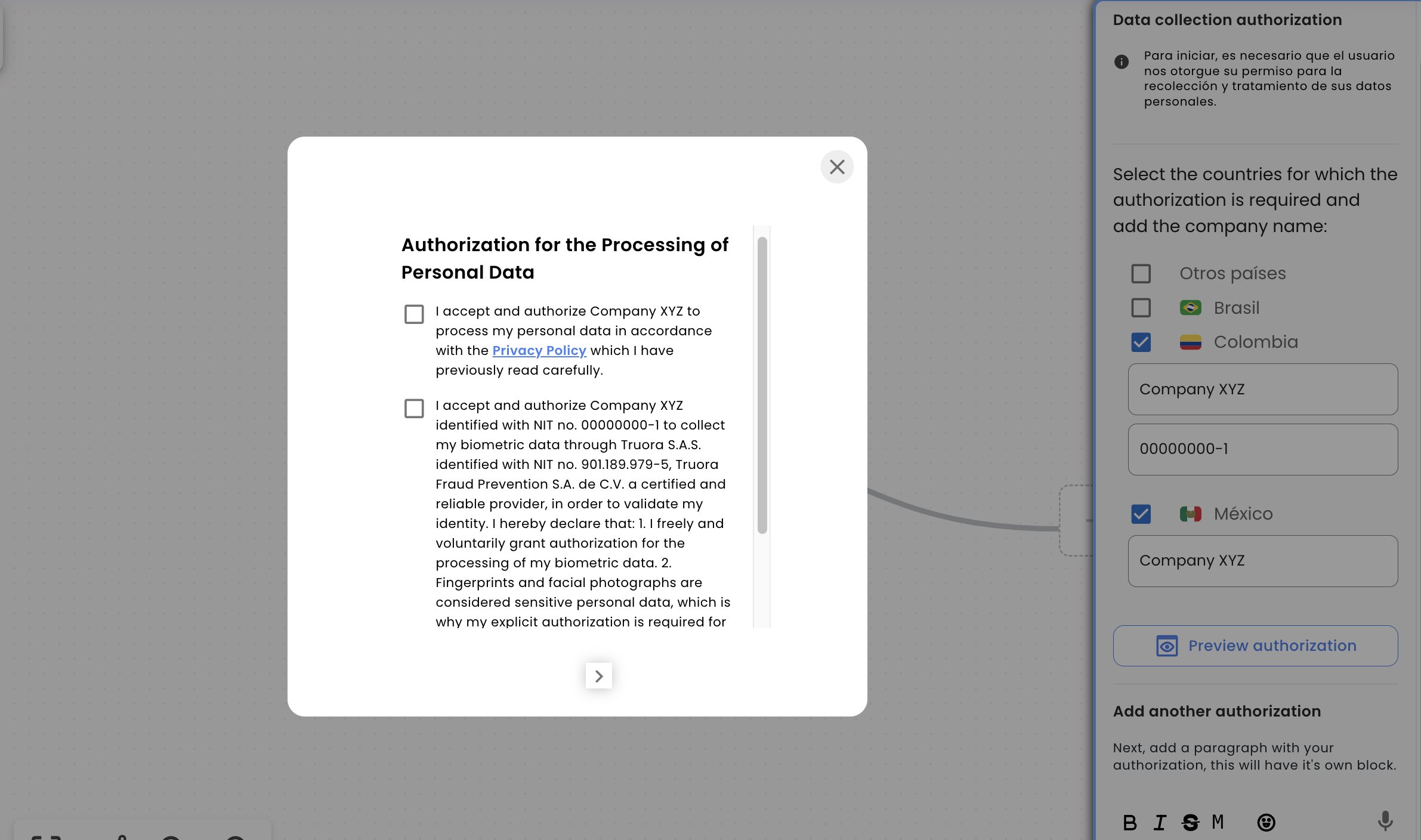This screenshot has width=1421, height=840.
Task: Toggle the Otros países checkbox
Action: 1141,273
